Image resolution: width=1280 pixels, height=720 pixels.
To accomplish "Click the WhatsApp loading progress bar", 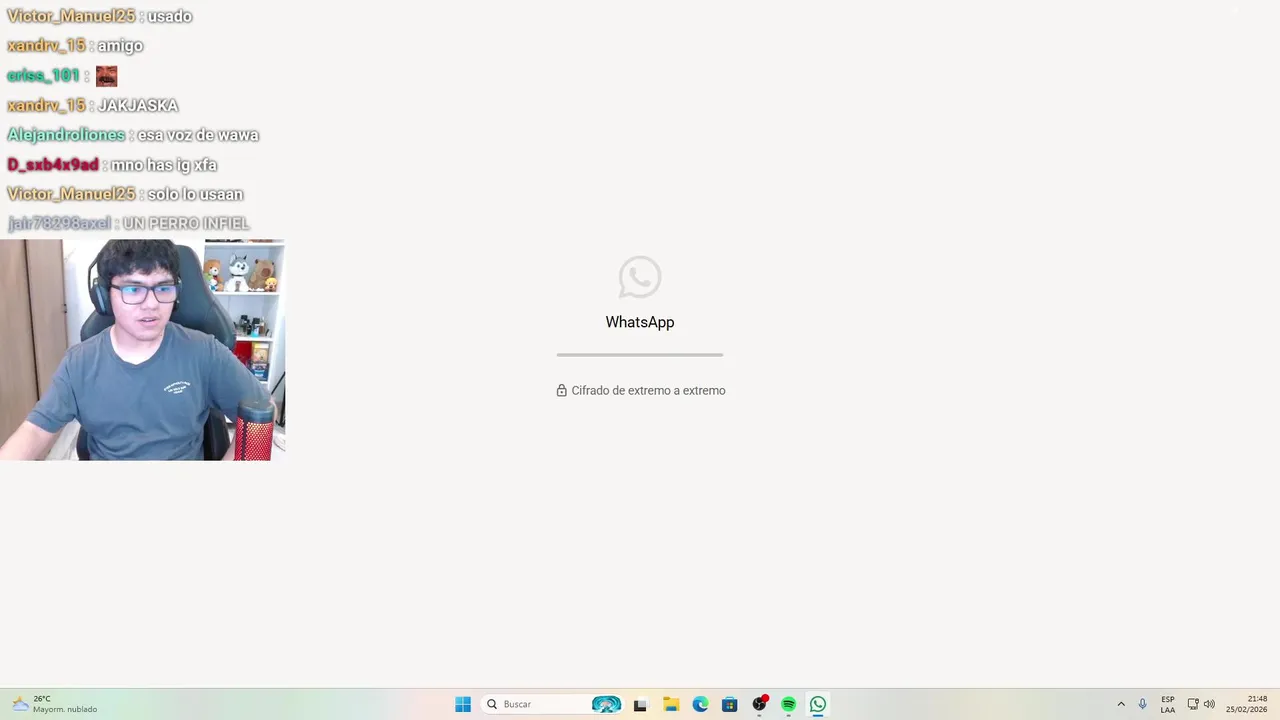I will (640, 355).
